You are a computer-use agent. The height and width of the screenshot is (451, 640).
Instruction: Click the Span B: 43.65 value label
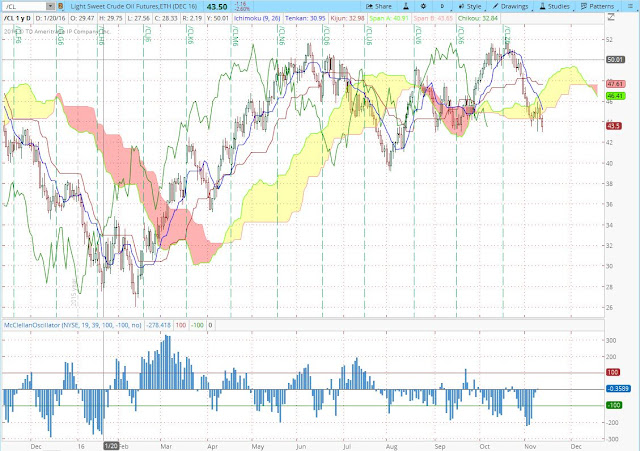point(433,18)
